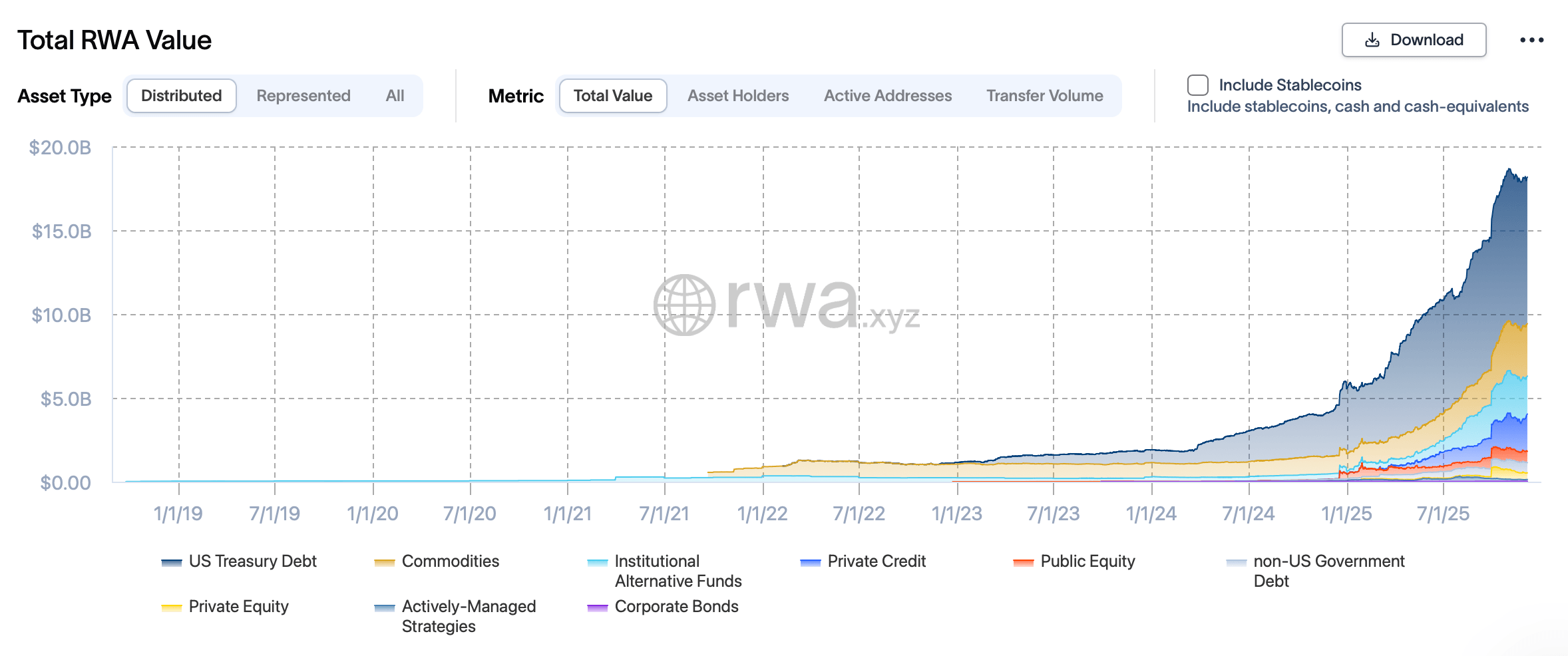This screenshot has width=1568, height=656.
Task: Click the Public Equity color swatch
Action: pos(1022,562)
